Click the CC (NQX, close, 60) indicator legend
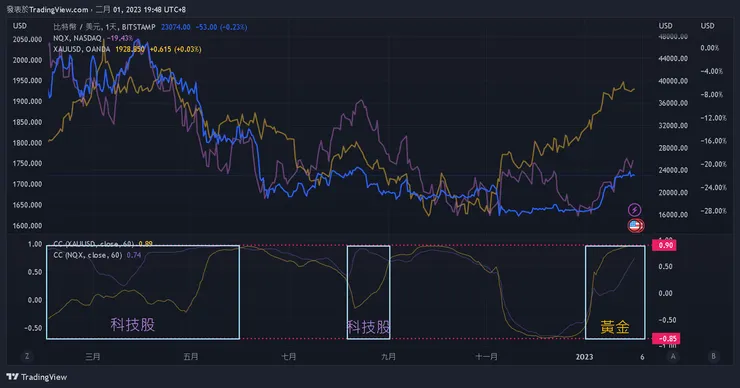This screenshot has height=388, width=740. pyautogui.click(x=88, y=255)
